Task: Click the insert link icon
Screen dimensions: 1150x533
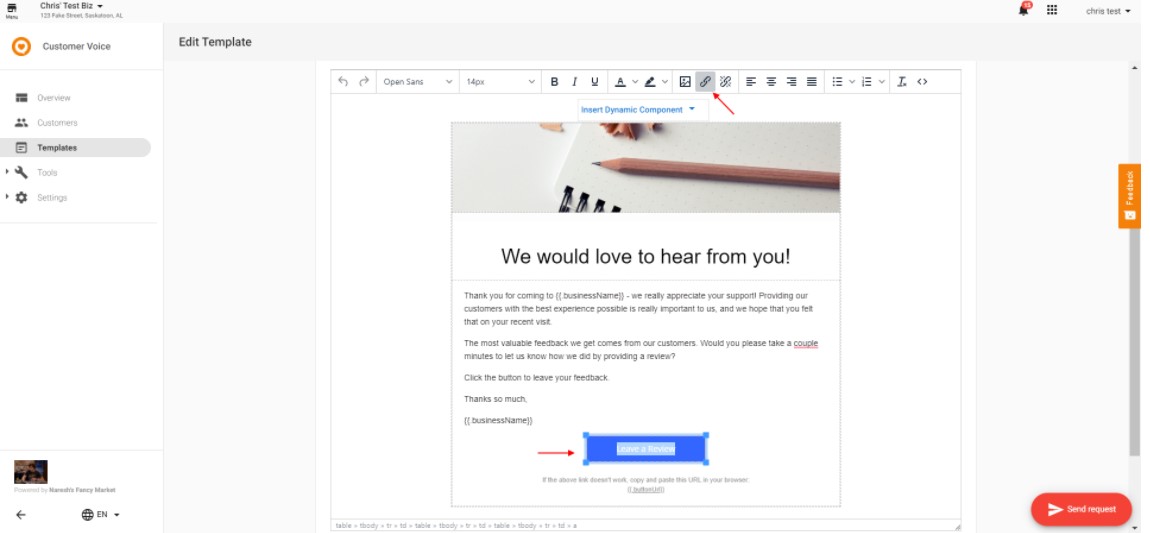Action: click(705, 82)
